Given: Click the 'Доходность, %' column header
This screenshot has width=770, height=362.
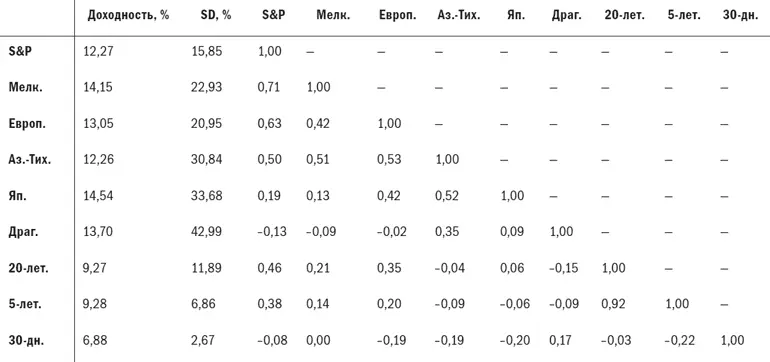Looking at the screenshot, I should click(x=128, y=15).
